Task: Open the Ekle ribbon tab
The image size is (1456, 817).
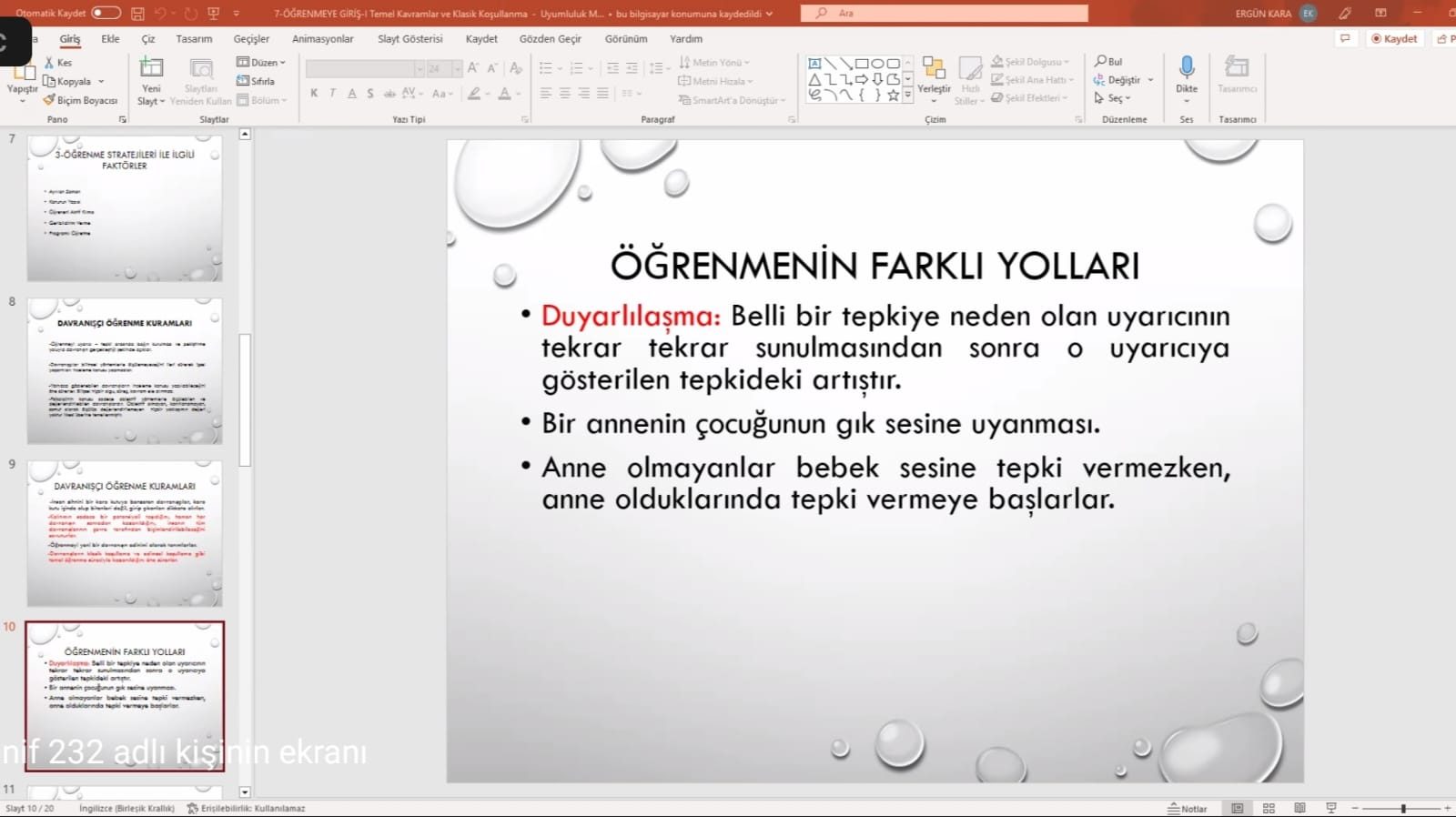Action: (x=110, y=39)
